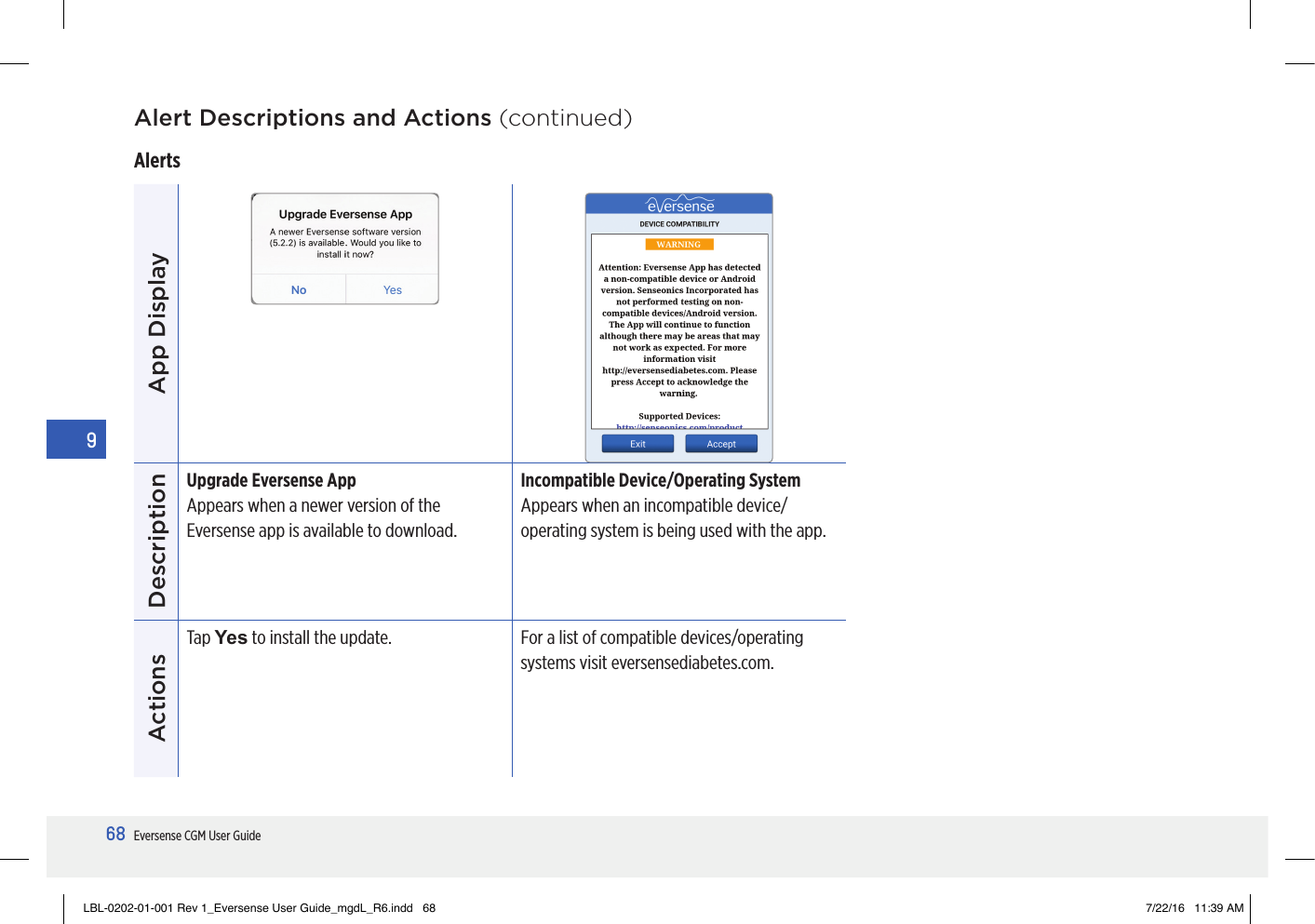Viewport: 1315px width, 924px height.
Task: Click the Eversense logo in warning header
Action: click(x=680, y=204)
